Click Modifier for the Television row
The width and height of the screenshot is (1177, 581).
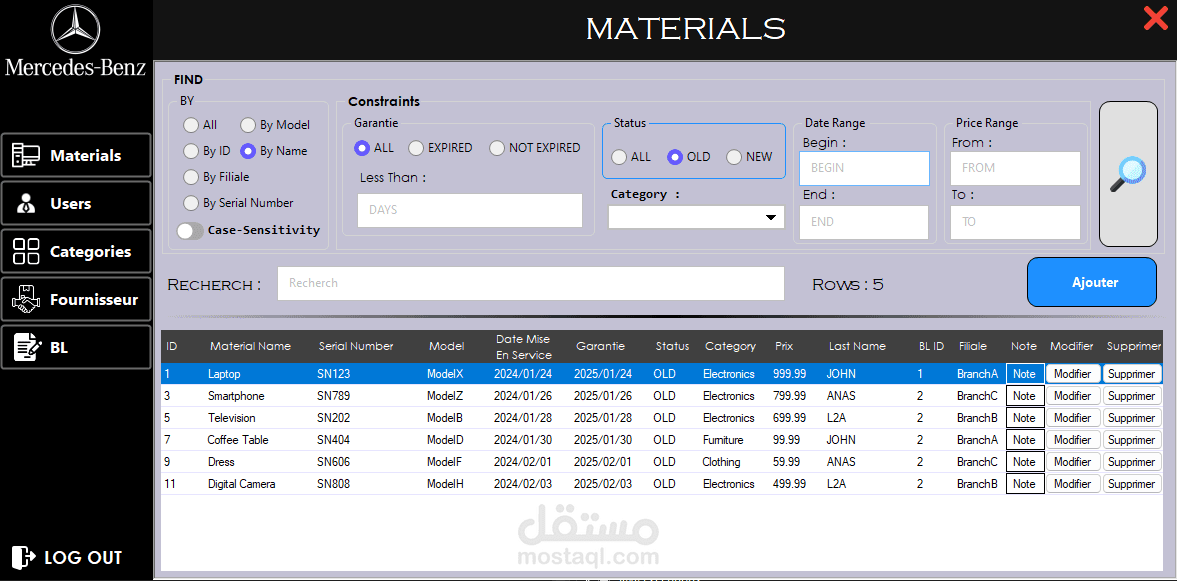pyautogui.click(x=1073, y=417)
